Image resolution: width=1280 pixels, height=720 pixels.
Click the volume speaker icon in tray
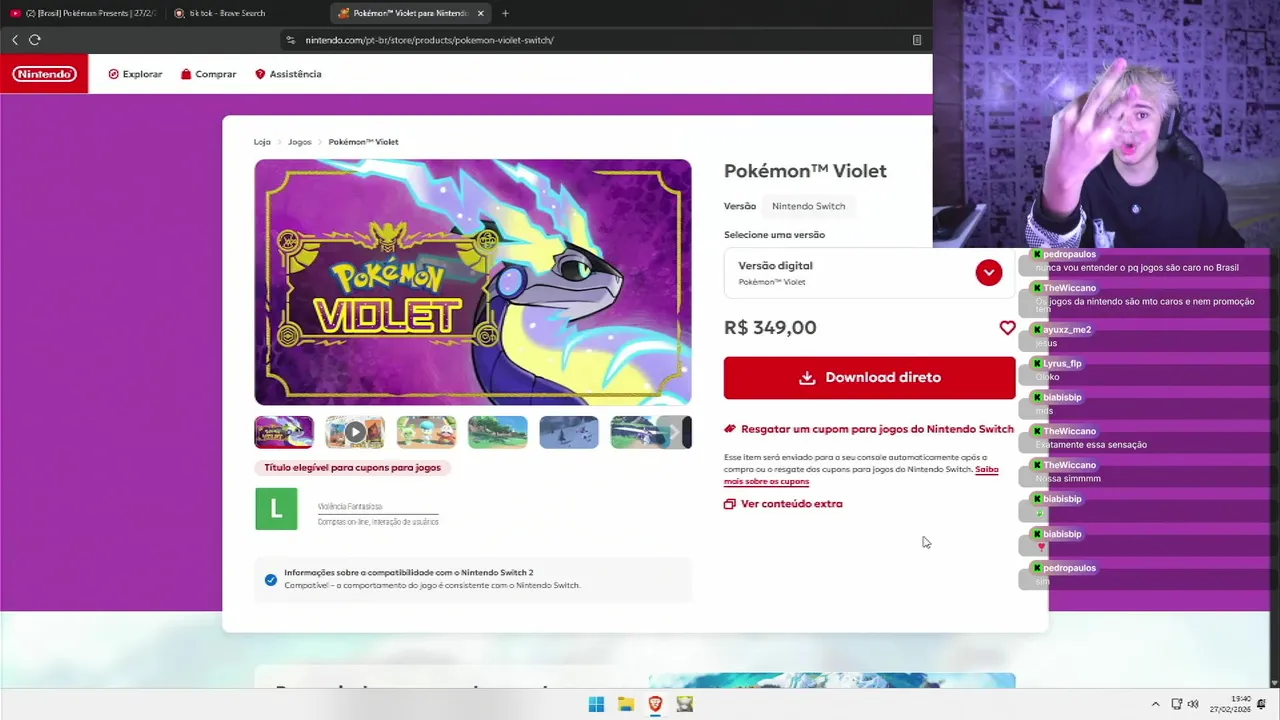click(x=1193, y=704)
